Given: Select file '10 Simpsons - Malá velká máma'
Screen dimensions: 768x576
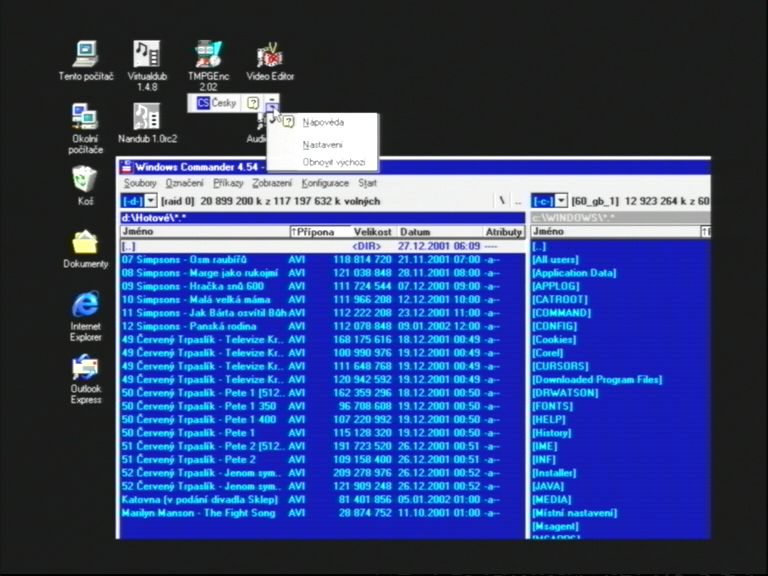Looking at the screenshot, I should 322,299.
